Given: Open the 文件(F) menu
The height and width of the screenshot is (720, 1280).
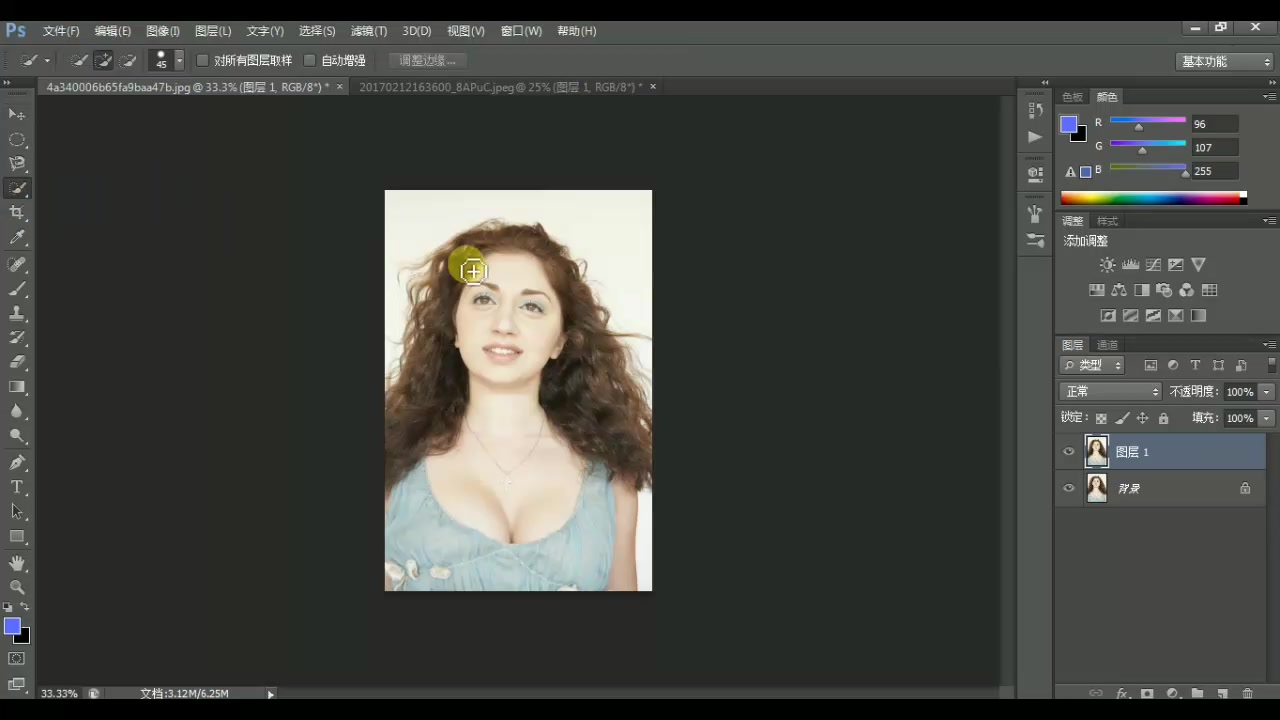Looking at the screenshot, I should (61, 31).
